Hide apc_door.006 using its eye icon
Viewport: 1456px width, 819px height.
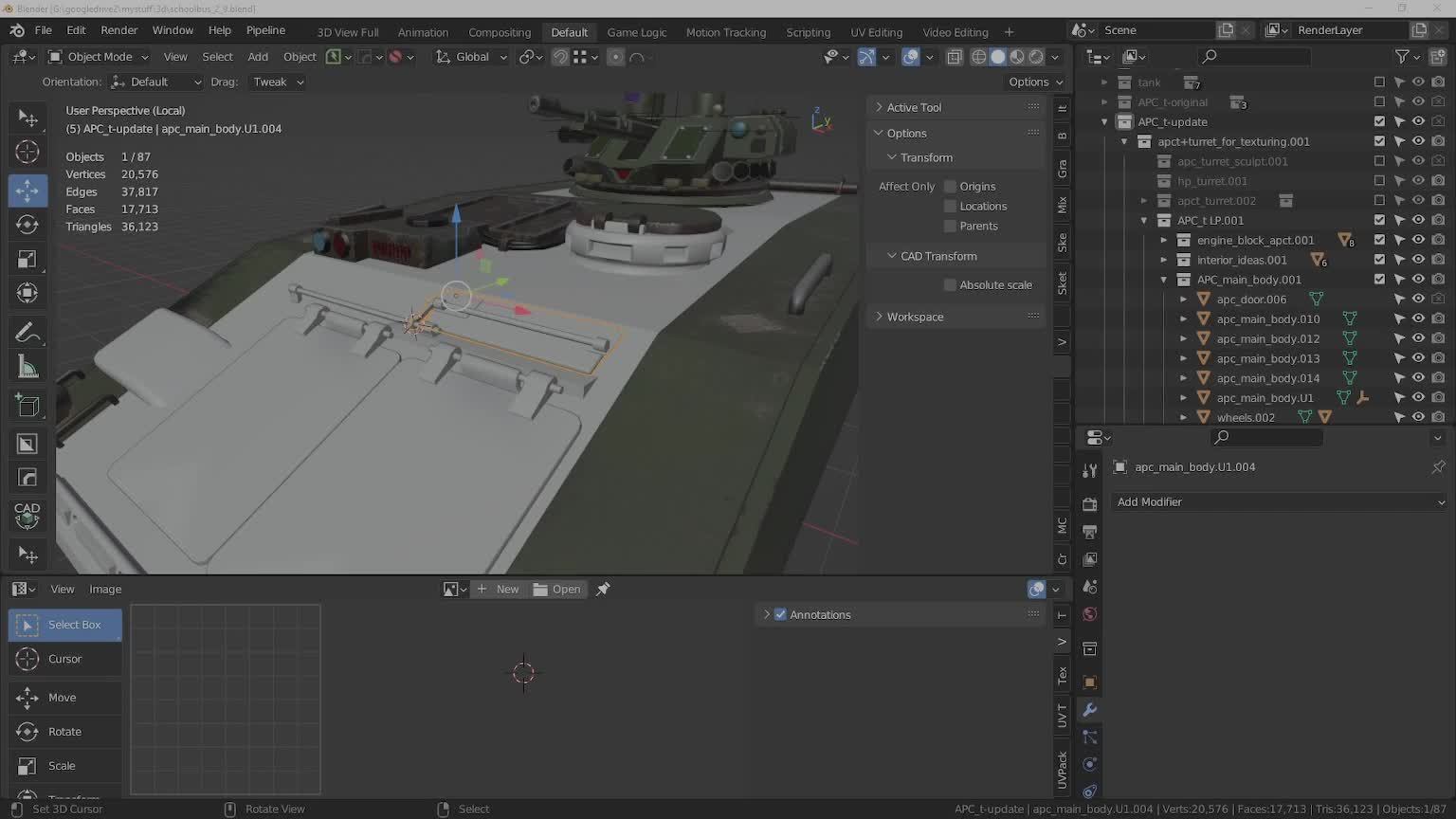[x=1418, y=300]
